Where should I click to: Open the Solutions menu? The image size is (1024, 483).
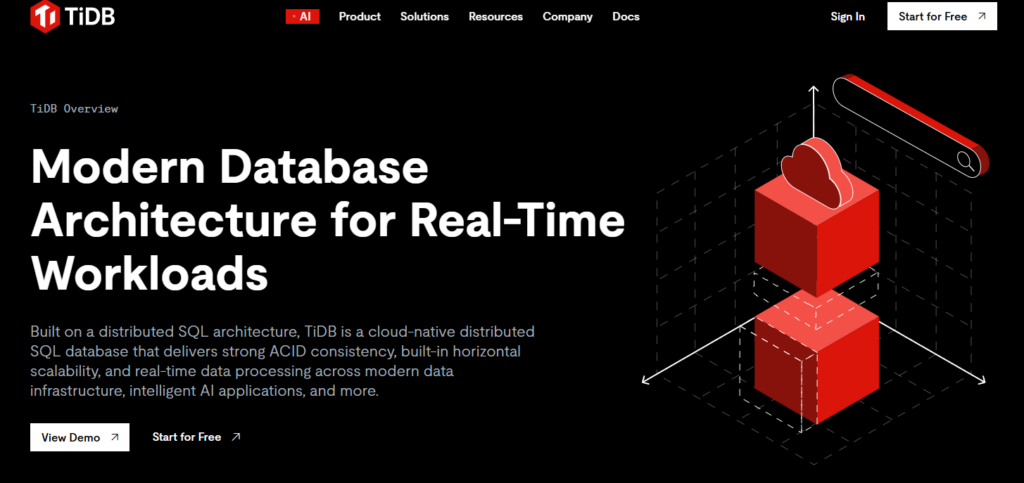pyautogui.click(x=424, y=17)
